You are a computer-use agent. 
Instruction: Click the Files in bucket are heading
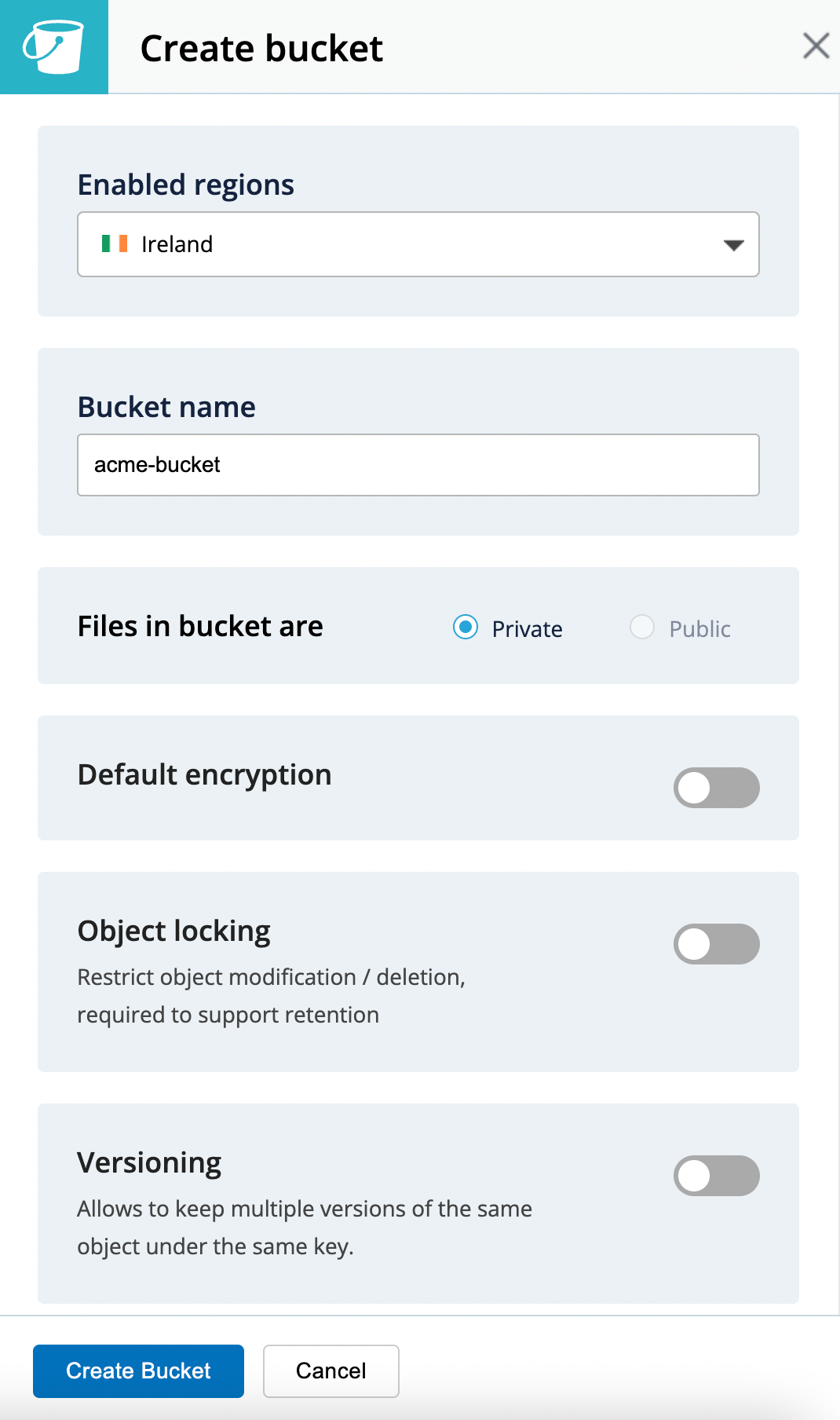click(200, 626)
